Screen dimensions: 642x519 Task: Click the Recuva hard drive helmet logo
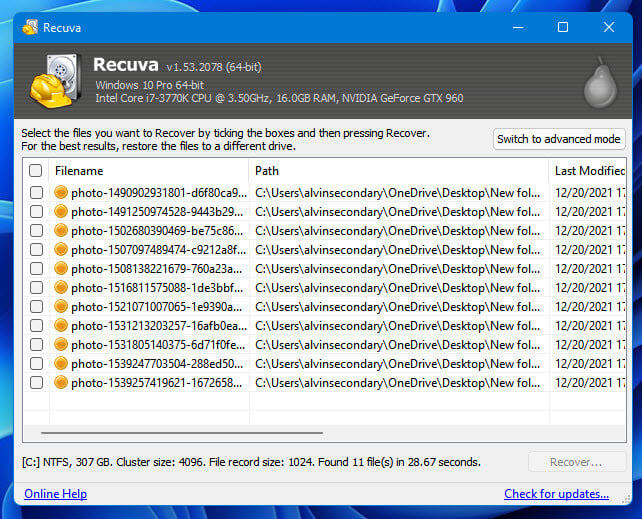(55, 81)
